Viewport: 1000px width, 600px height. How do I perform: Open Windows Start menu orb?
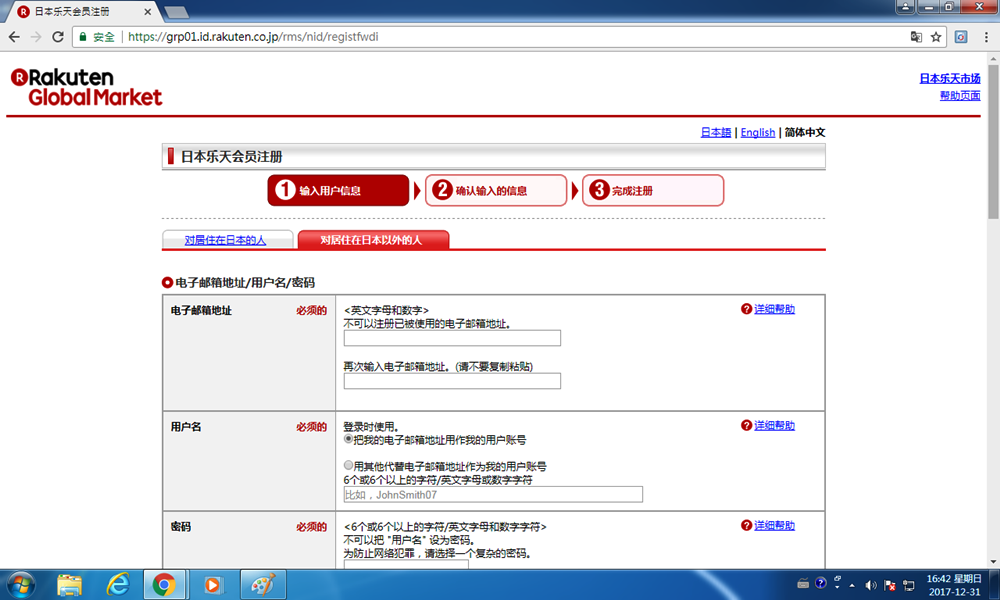[x=21, y=583]
